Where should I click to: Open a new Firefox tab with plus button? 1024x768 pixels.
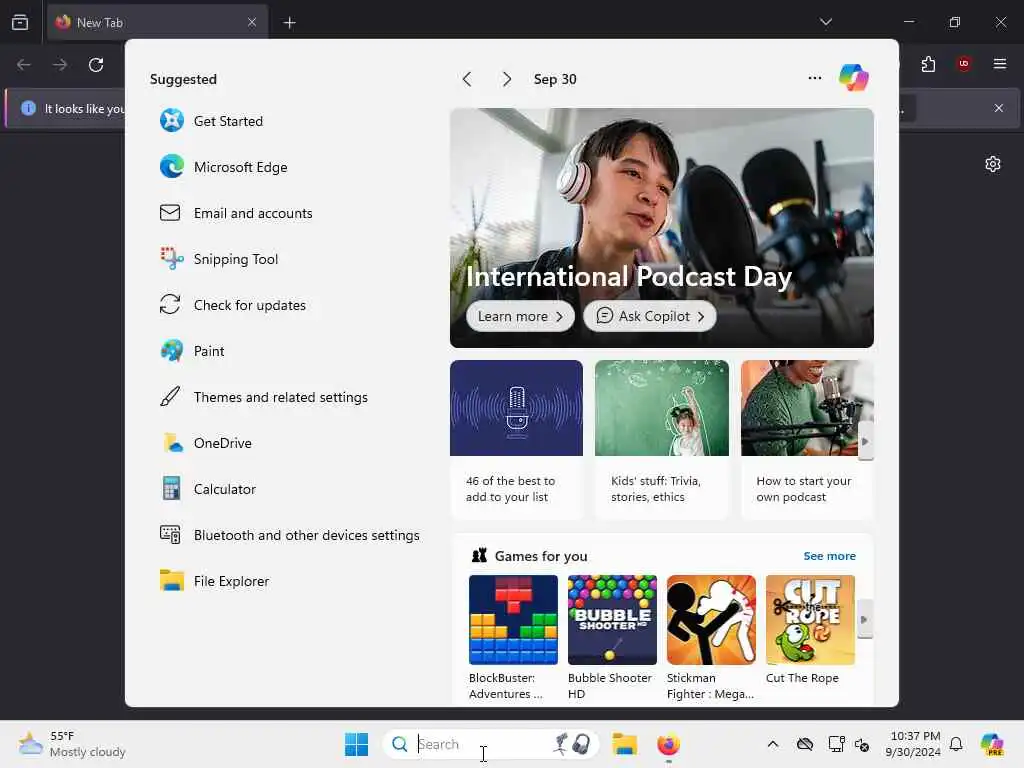point(289,23)
